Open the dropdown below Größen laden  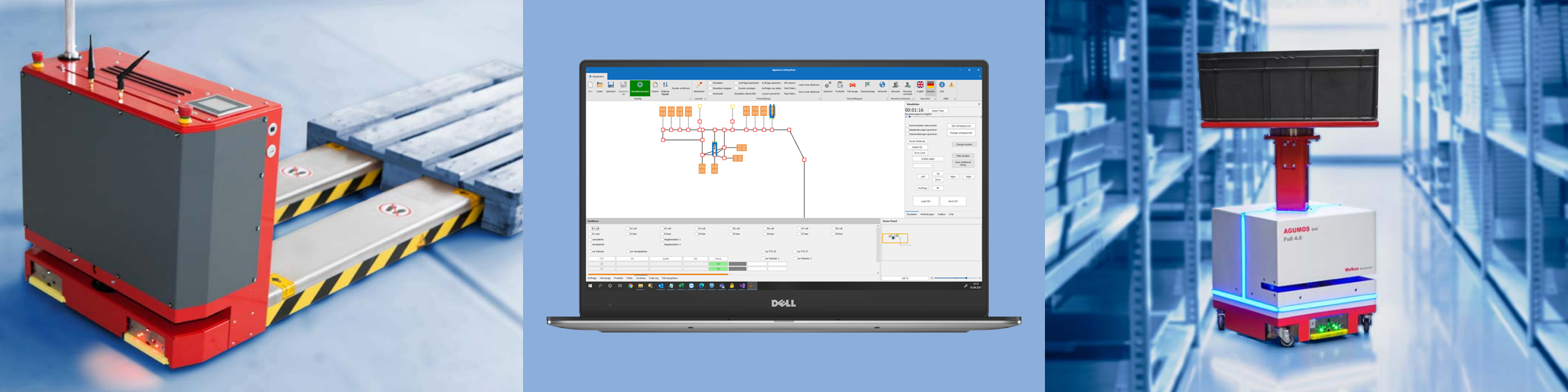click(923, 166)
